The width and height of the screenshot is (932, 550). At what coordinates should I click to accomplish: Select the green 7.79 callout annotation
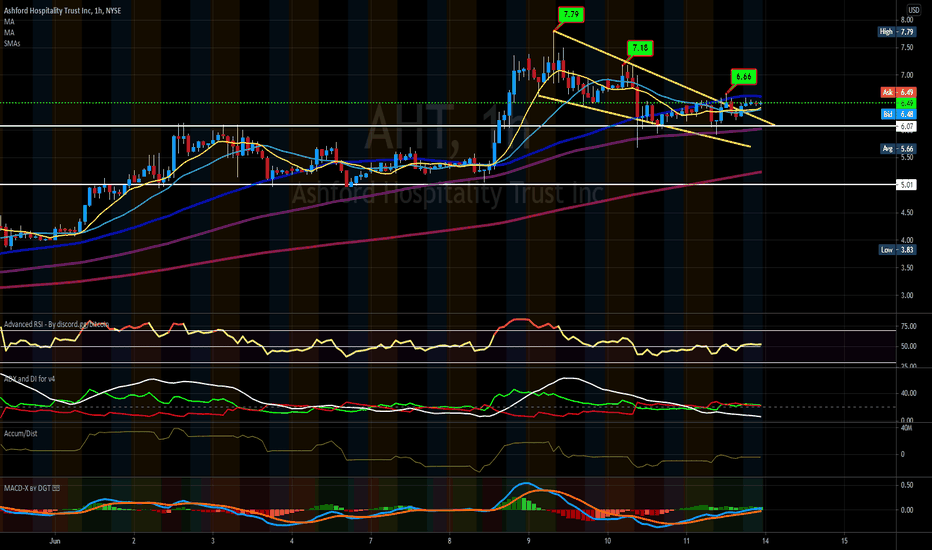pos(571,14)
